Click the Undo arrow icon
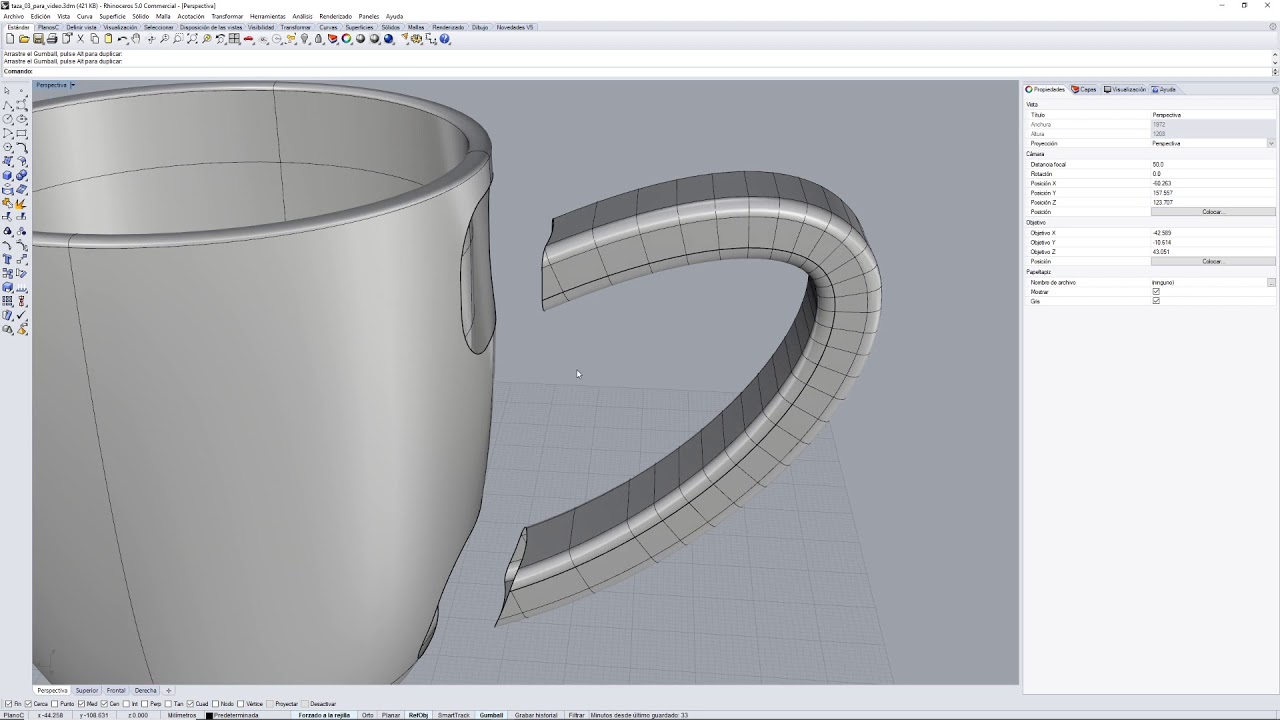1280x720 pixels. pos(122,39)
